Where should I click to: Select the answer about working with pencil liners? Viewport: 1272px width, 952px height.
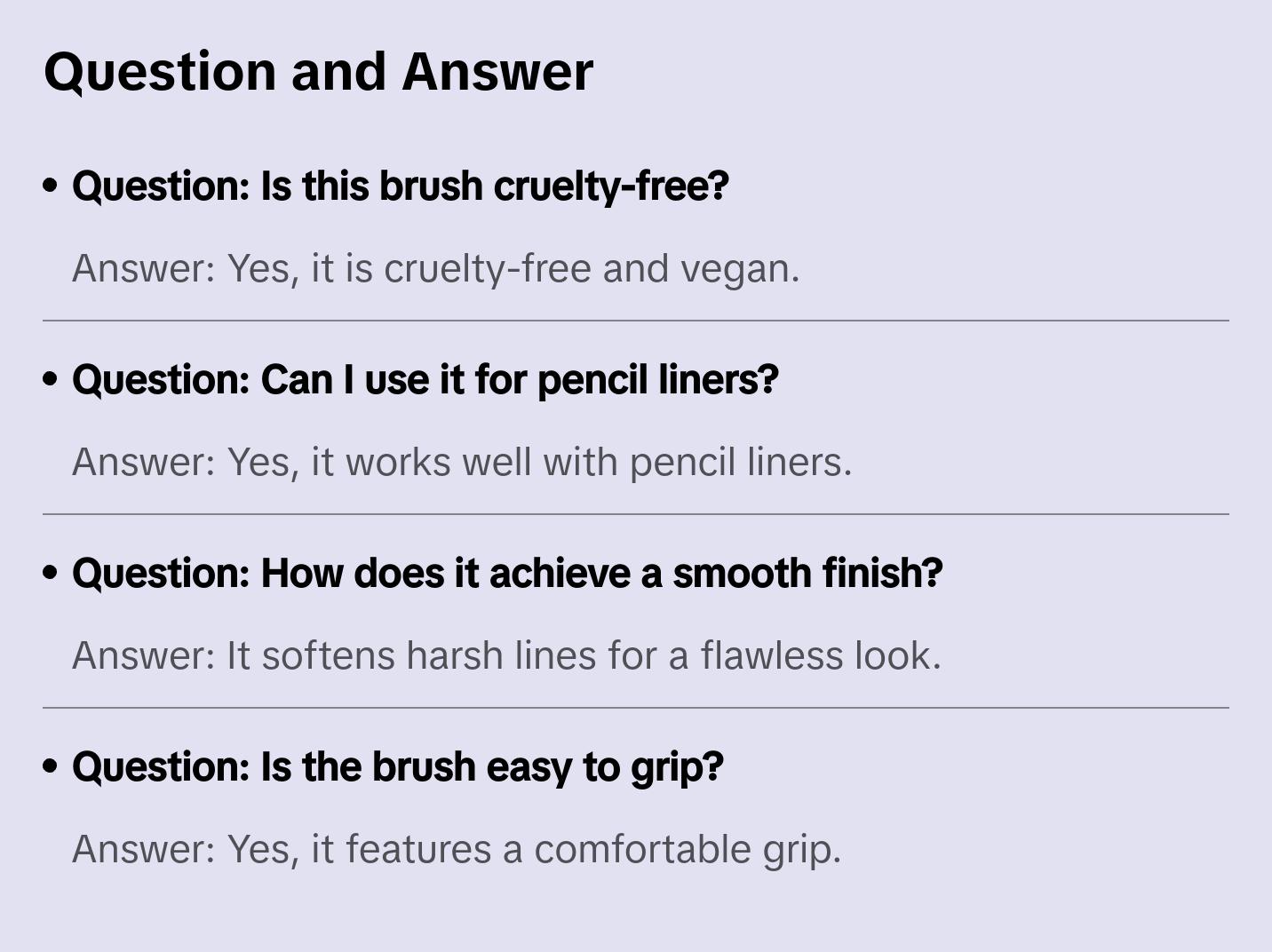click(461, 463)
